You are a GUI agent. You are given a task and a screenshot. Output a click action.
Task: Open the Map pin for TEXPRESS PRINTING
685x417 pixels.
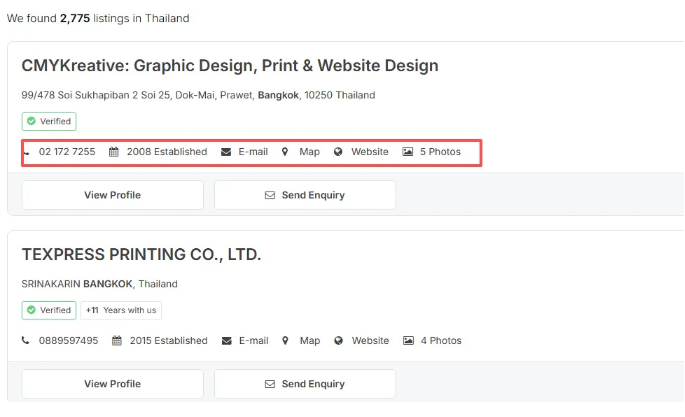285,341
